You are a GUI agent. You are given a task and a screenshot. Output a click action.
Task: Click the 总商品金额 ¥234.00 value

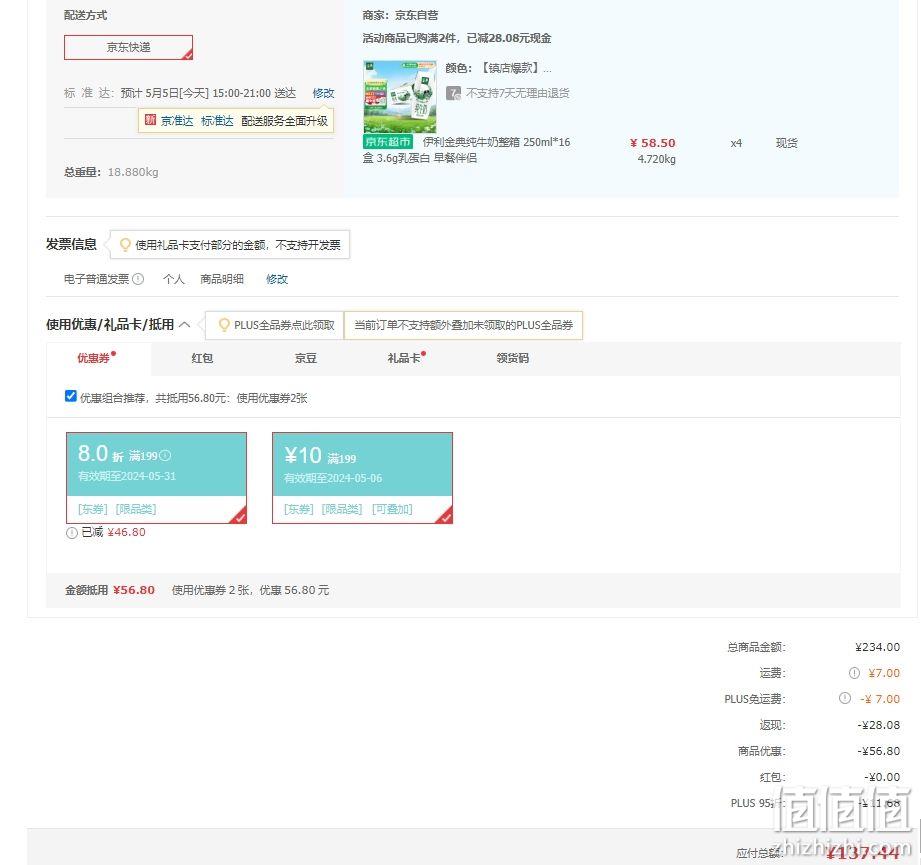[877, 647]
